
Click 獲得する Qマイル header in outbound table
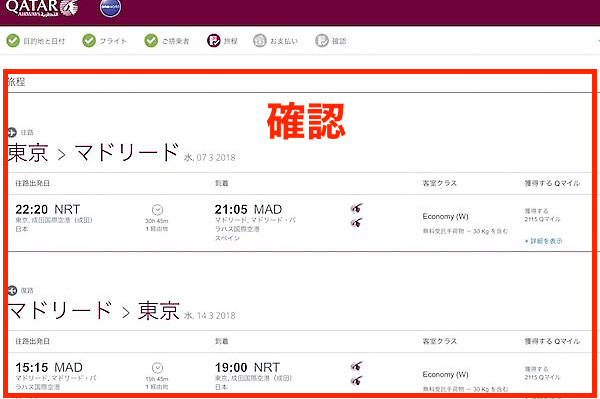tap(552, 183)
